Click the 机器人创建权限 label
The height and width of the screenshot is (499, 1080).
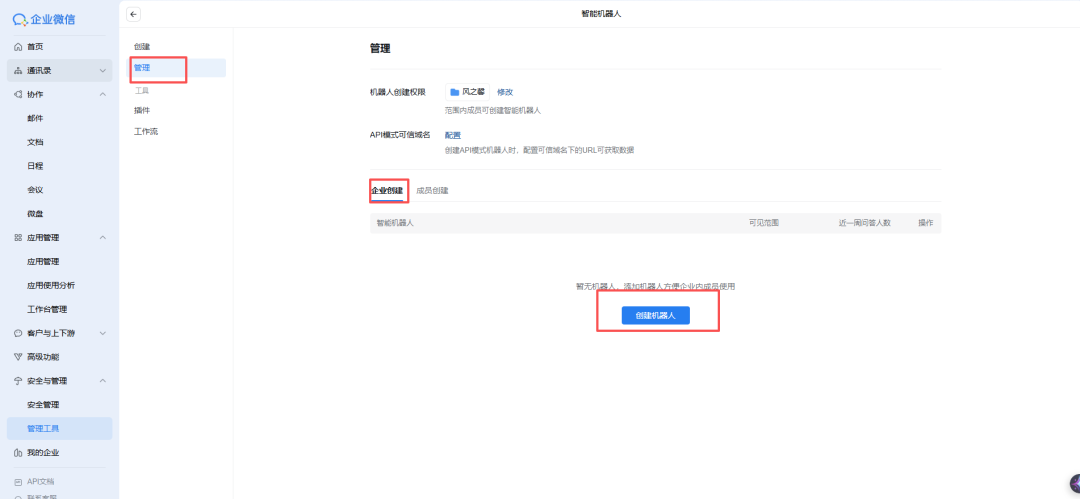tap(397, 92)
